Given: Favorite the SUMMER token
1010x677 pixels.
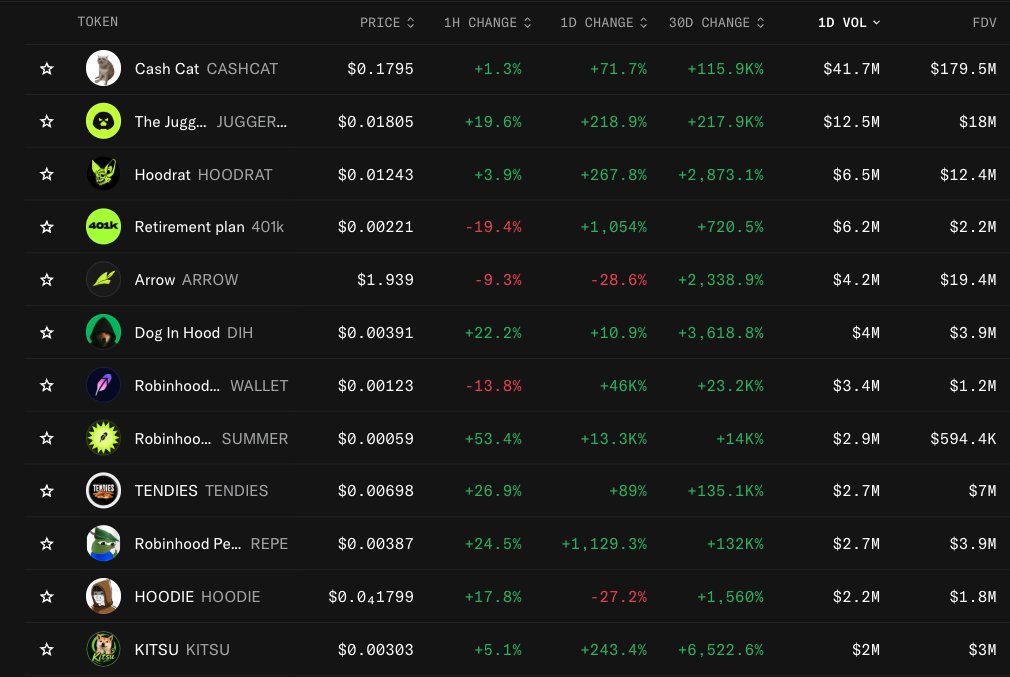Looking at the screenshot, I should coord(46,438).
